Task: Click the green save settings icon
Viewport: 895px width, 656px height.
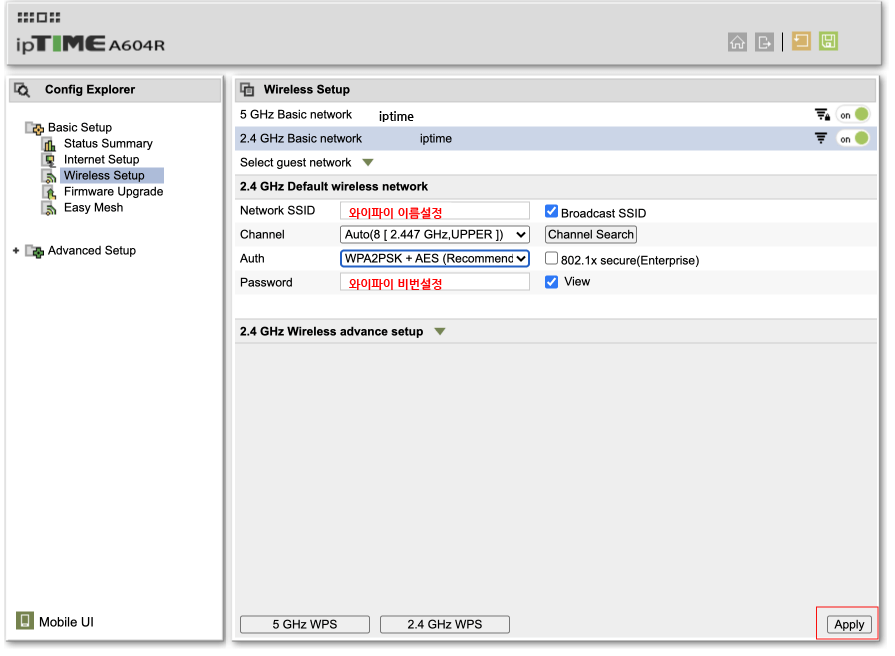Action: coord(828,41)
